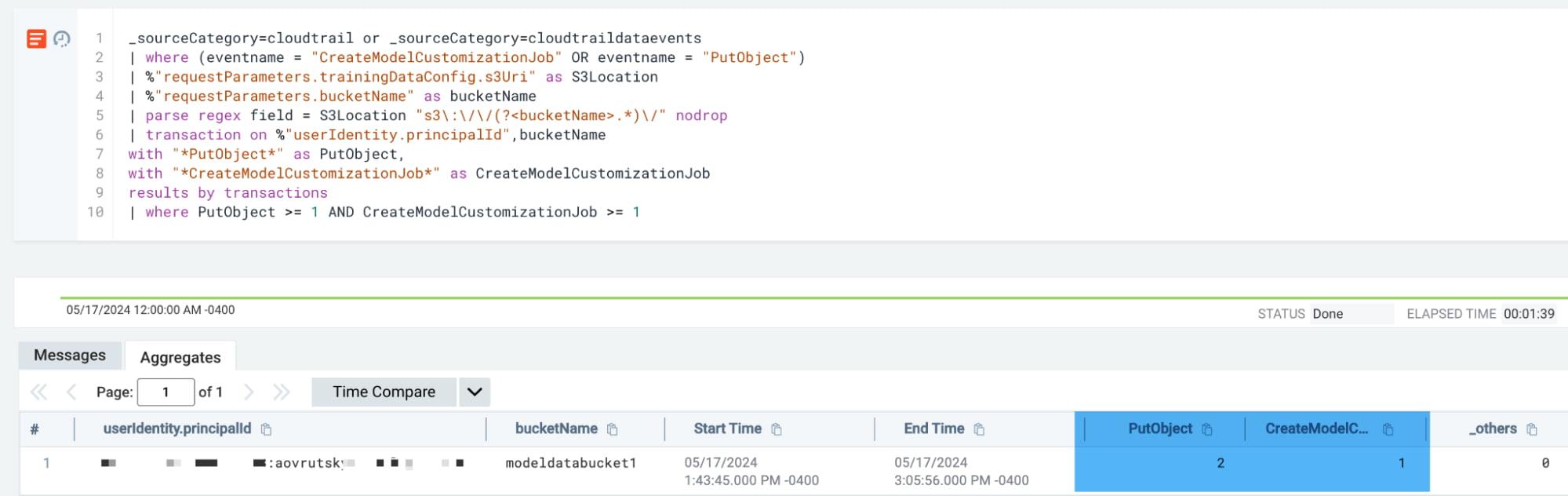Open the query history clock icon

[x=62, y=38]
